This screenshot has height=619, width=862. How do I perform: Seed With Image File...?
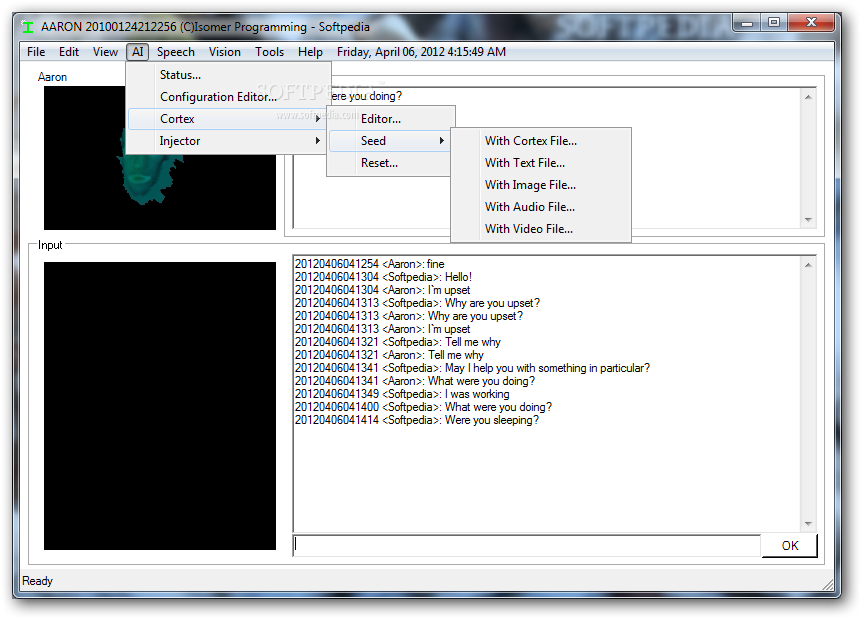[541, 185]
